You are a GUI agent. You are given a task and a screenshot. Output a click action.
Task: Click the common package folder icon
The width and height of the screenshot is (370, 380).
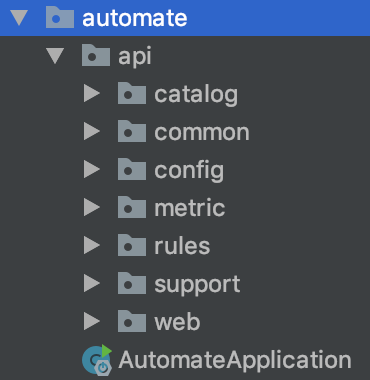pos(132,132)
